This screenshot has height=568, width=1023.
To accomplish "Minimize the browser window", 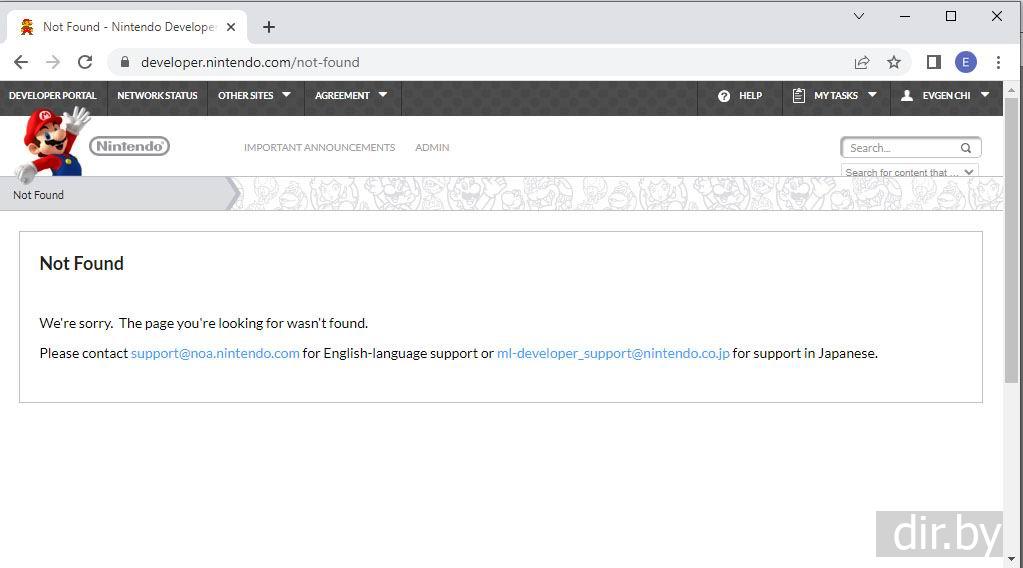I will click(905, 16).
